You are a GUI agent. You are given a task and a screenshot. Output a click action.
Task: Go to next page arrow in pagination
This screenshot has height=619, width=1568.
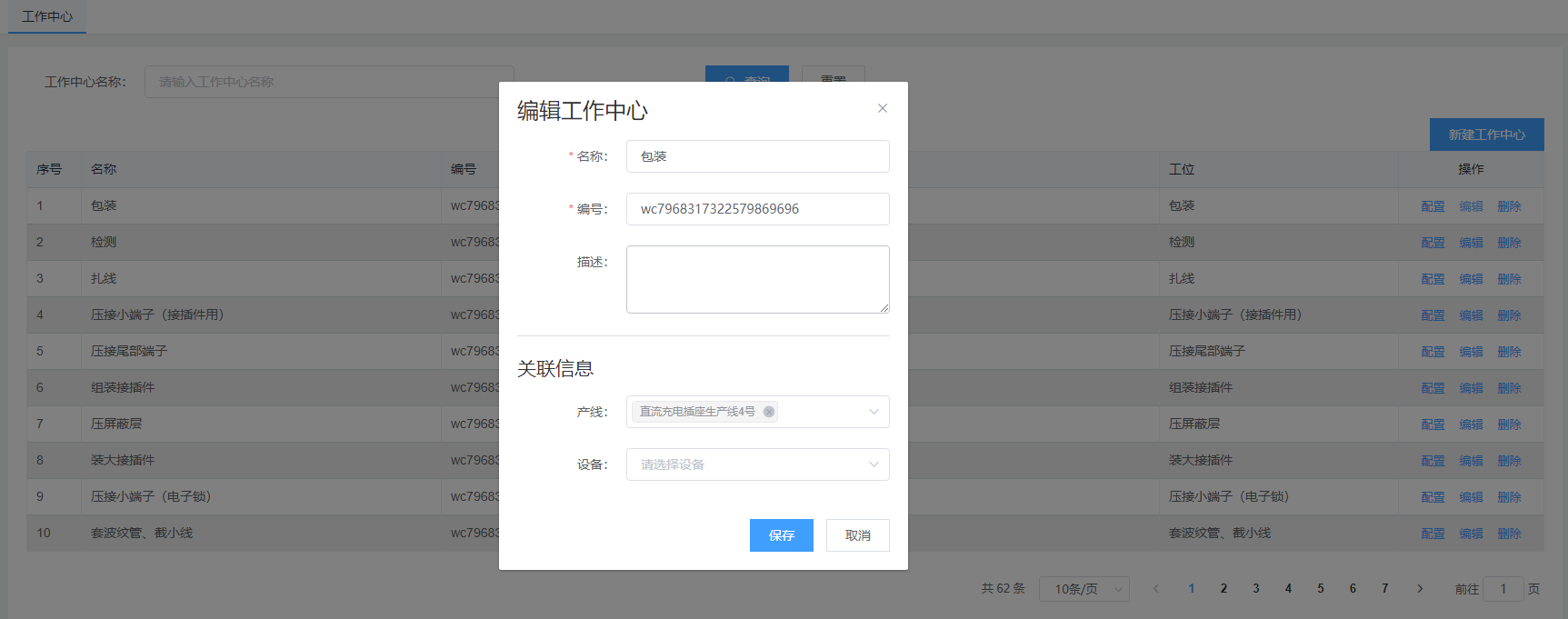tap(1420, 589)
